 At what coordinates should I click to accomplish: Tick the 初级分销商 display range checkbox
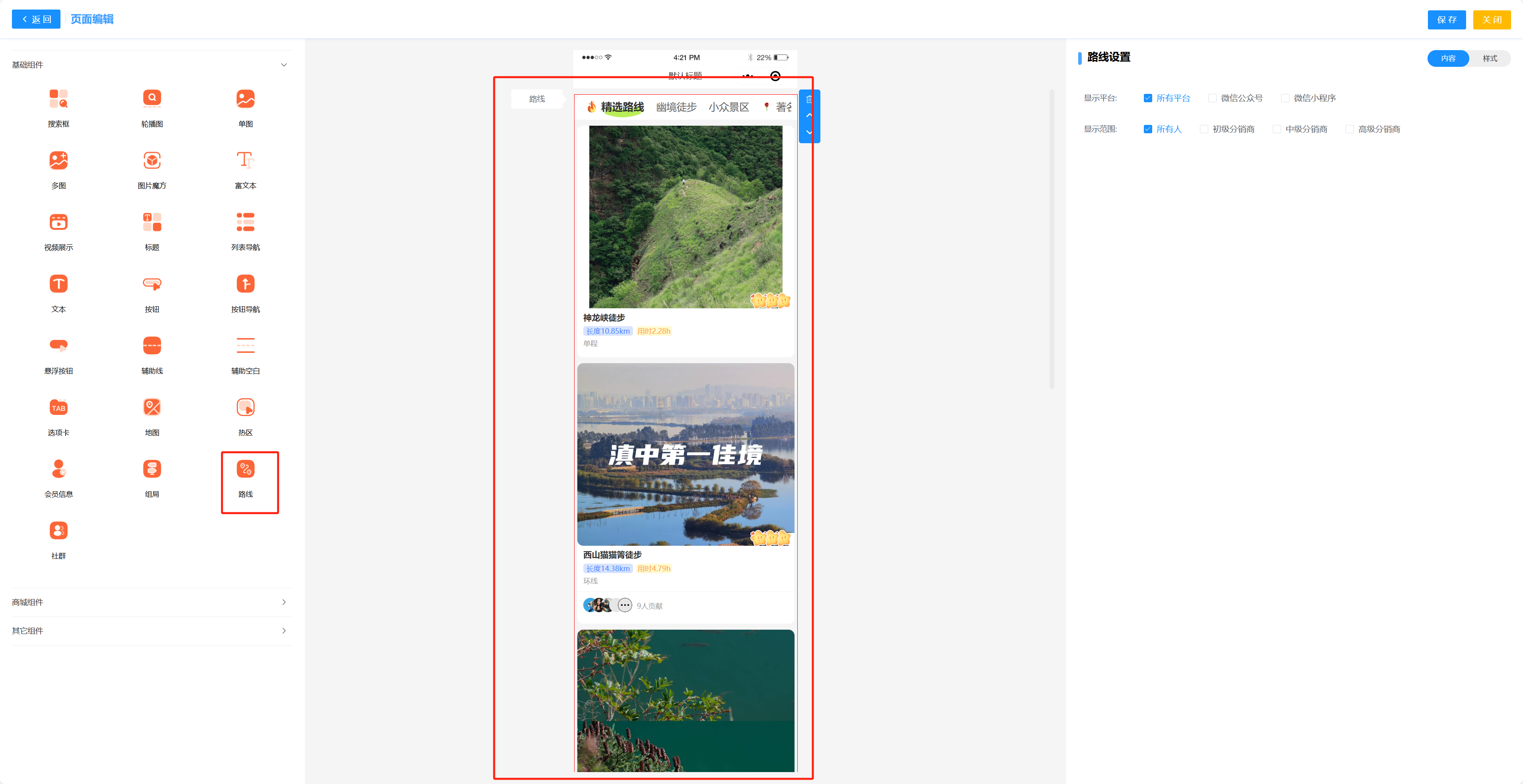[1204, 129]
